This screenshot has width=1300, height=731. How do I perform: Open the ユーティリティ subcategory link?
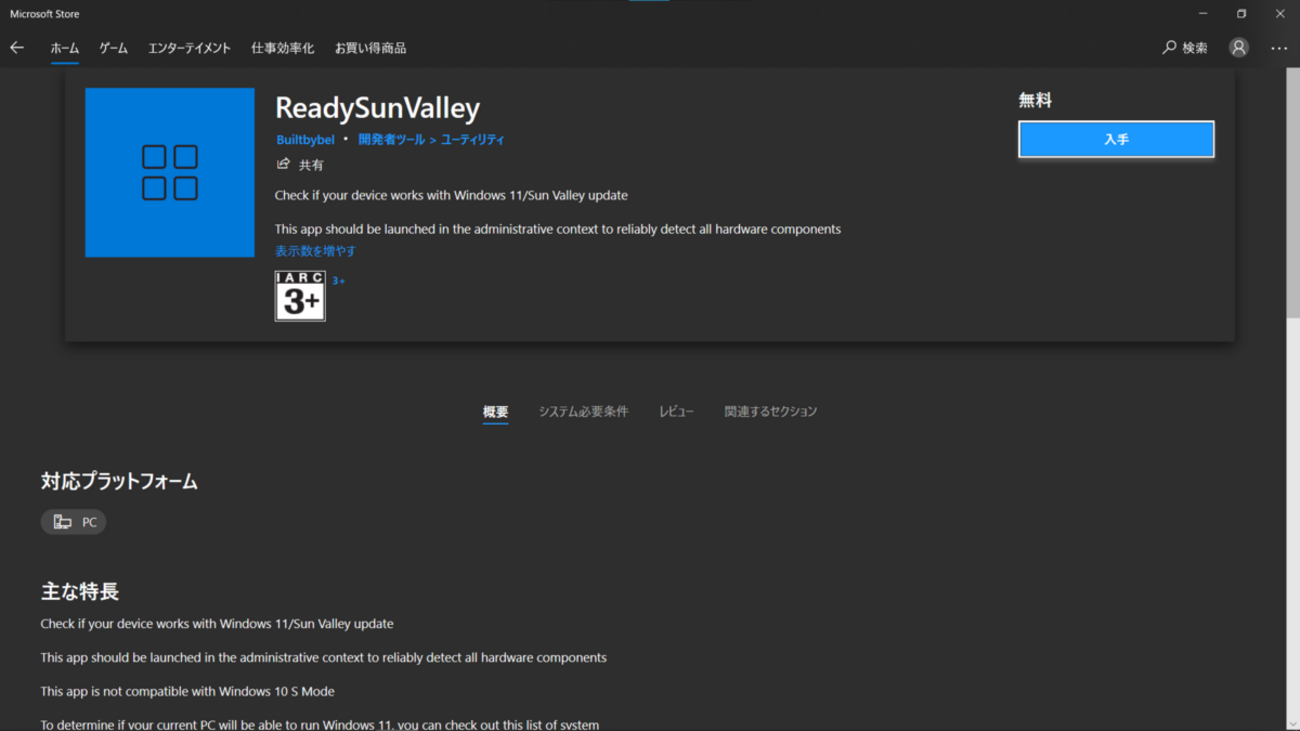(x=473, y=140)
